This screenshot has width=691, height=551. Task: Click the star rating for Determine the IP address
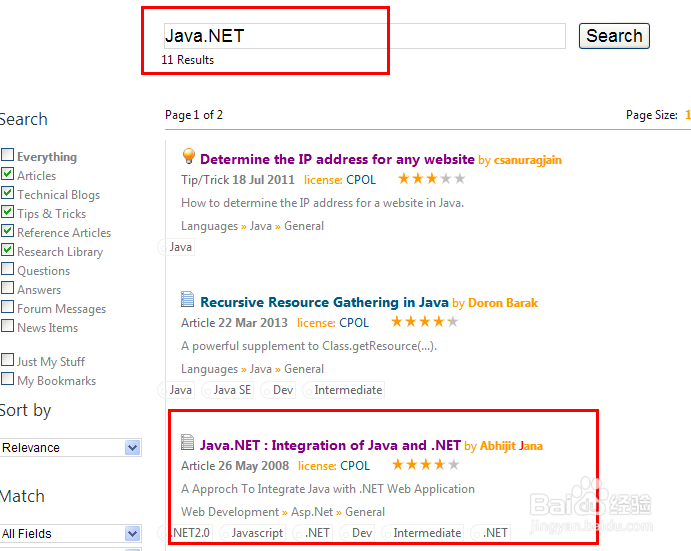click(431, 179)
